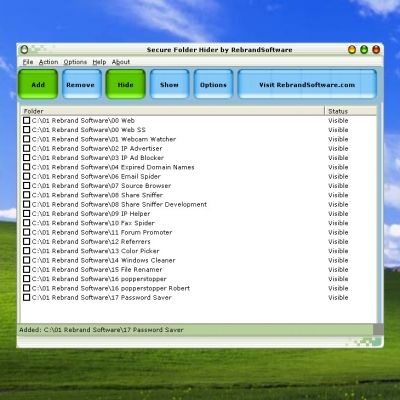
Task: Sort list by the Status column header
Action: (351, 111)
